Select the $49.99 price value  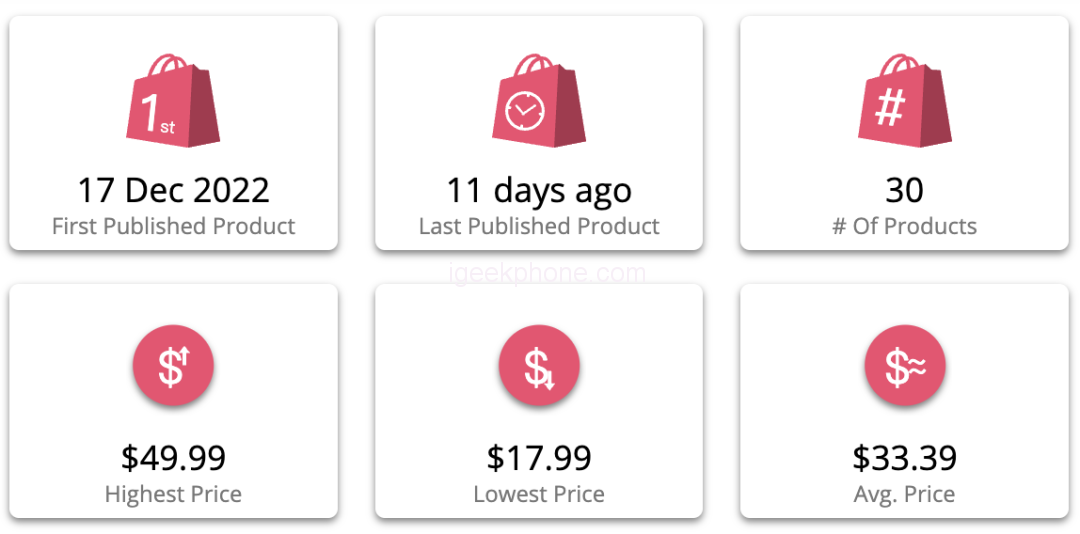(173, 458)
